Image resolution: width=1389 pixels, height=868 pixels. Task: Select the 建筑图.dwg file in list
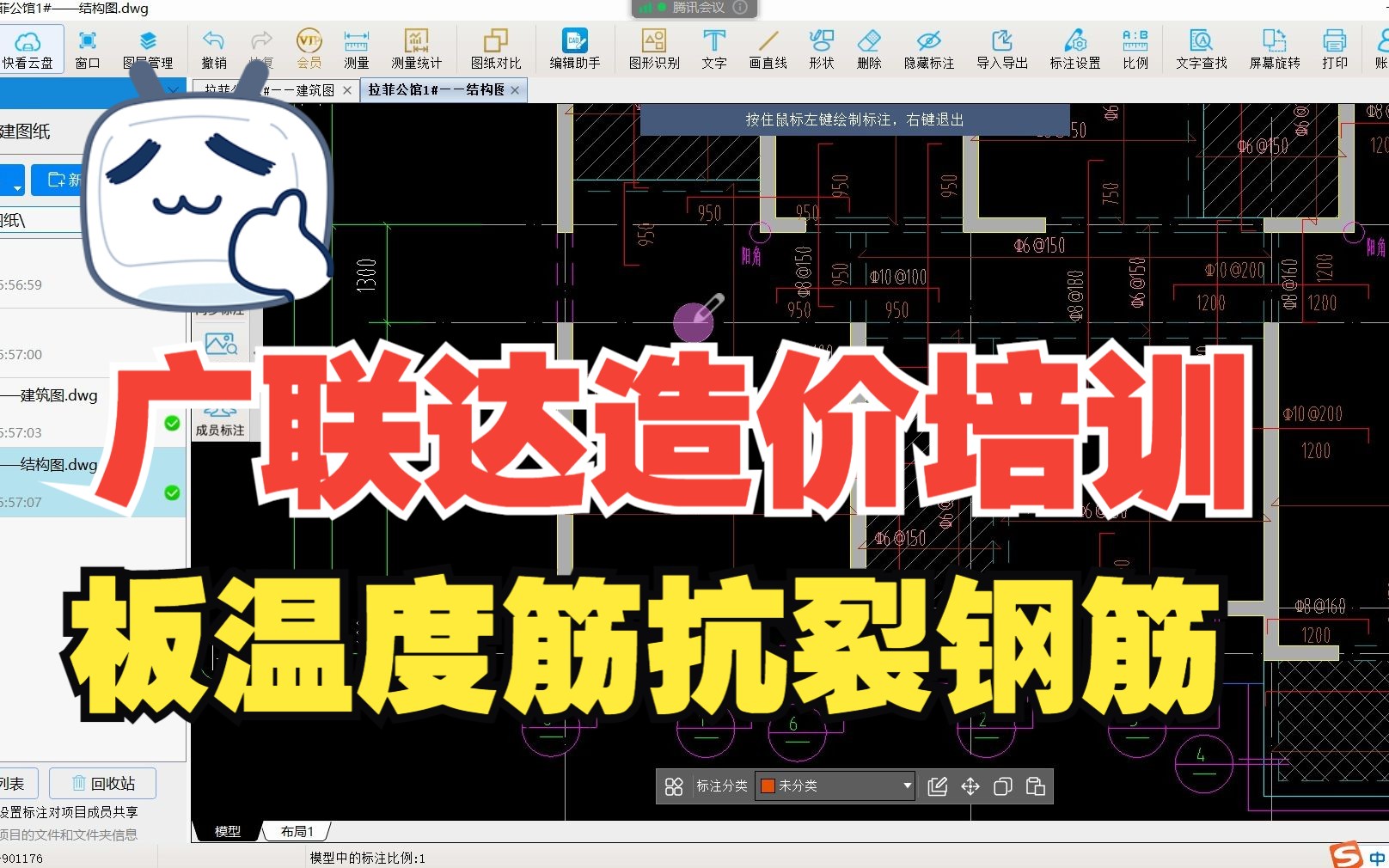coord(93,413)
